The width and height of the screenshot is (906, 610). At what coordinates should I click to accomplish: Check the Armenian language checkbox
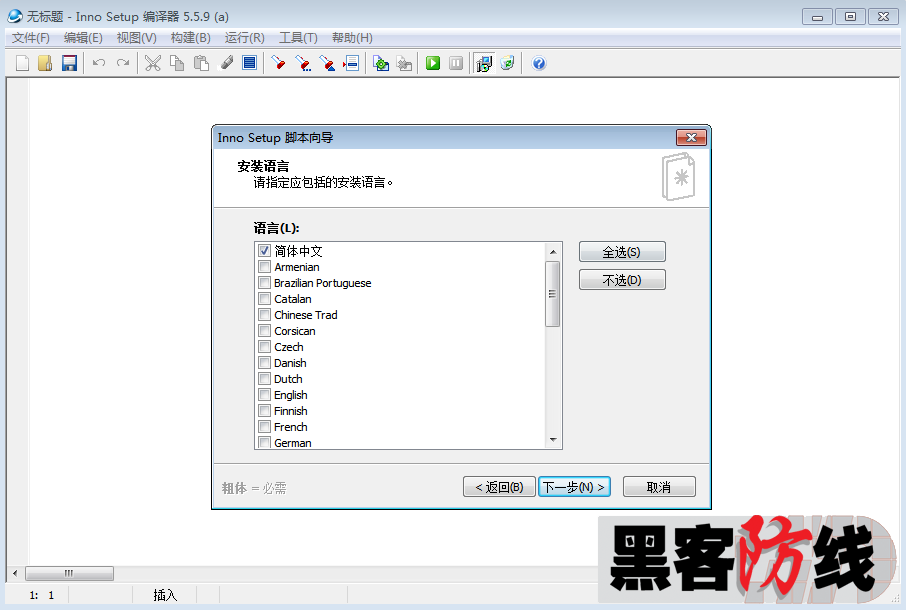(x=265, y=267)
